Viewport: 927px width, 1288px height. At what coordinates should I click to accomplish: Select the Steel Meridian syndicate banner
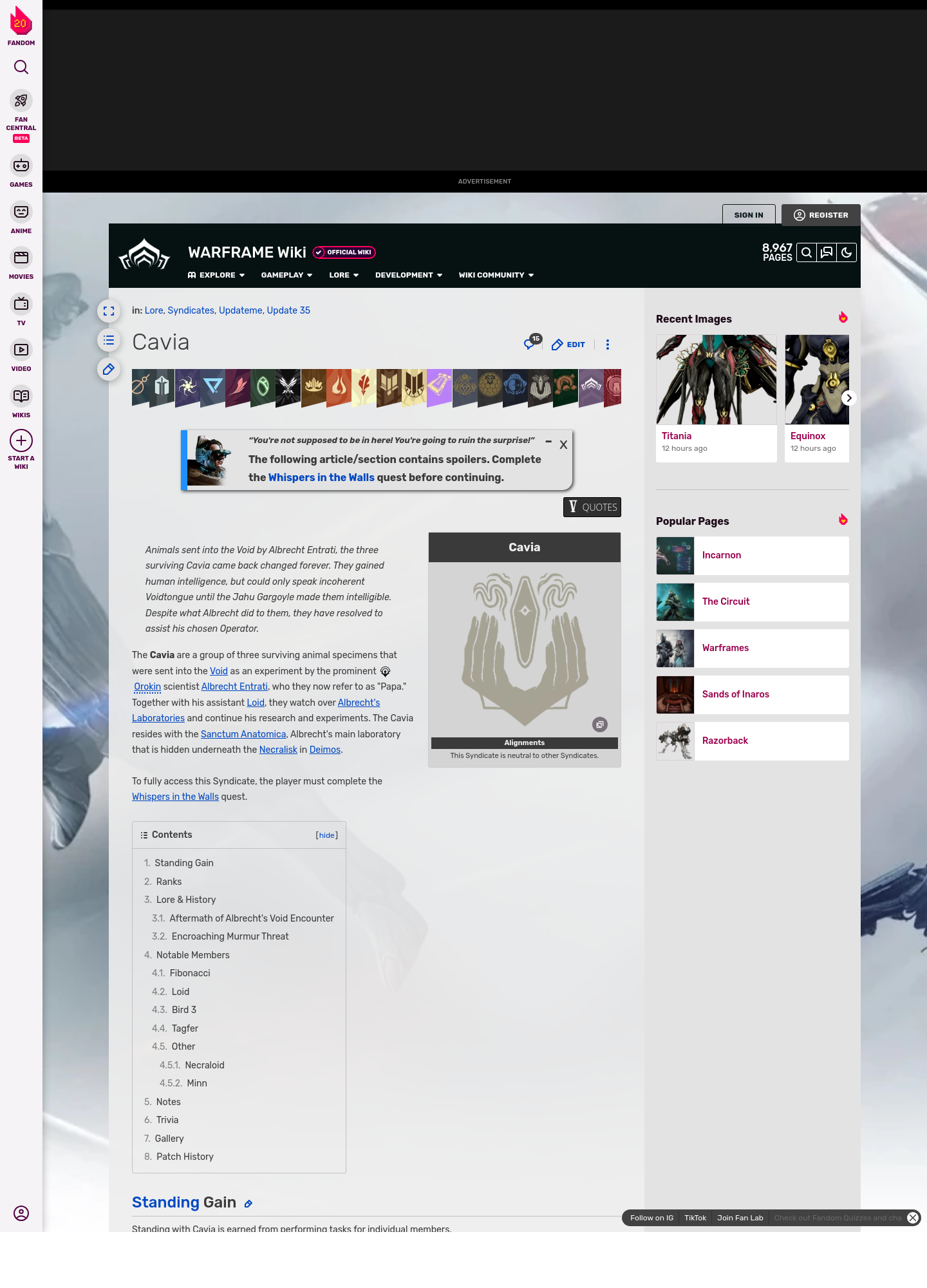[x=162, y=387]
